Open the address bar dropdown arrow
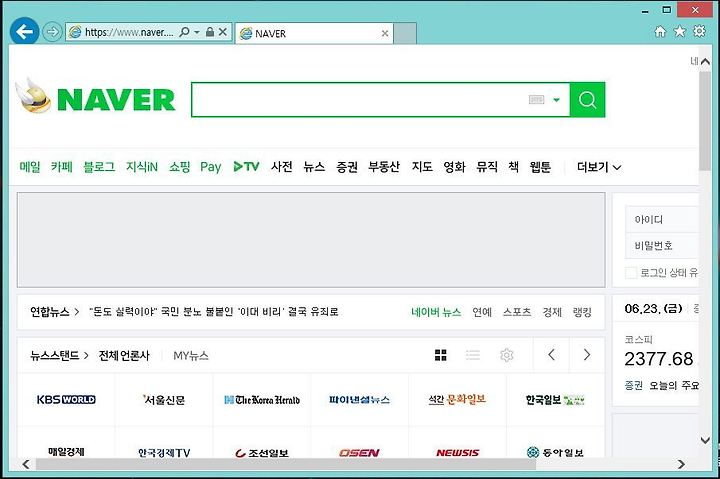This screenshot has width=720, height=479. point(197,32)
